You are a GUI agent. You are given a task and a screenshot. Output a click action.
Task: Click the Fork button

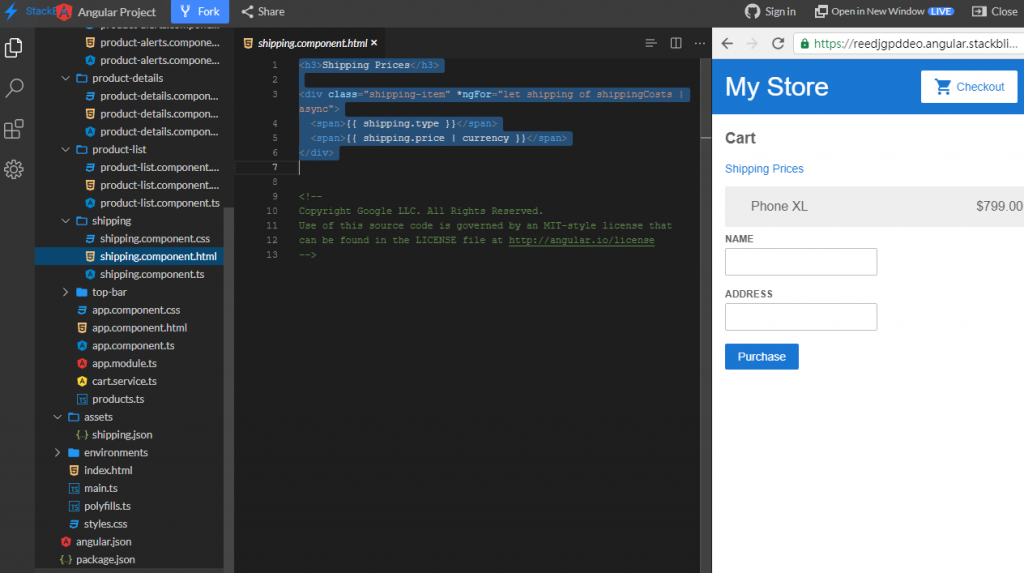click(200, 11)
